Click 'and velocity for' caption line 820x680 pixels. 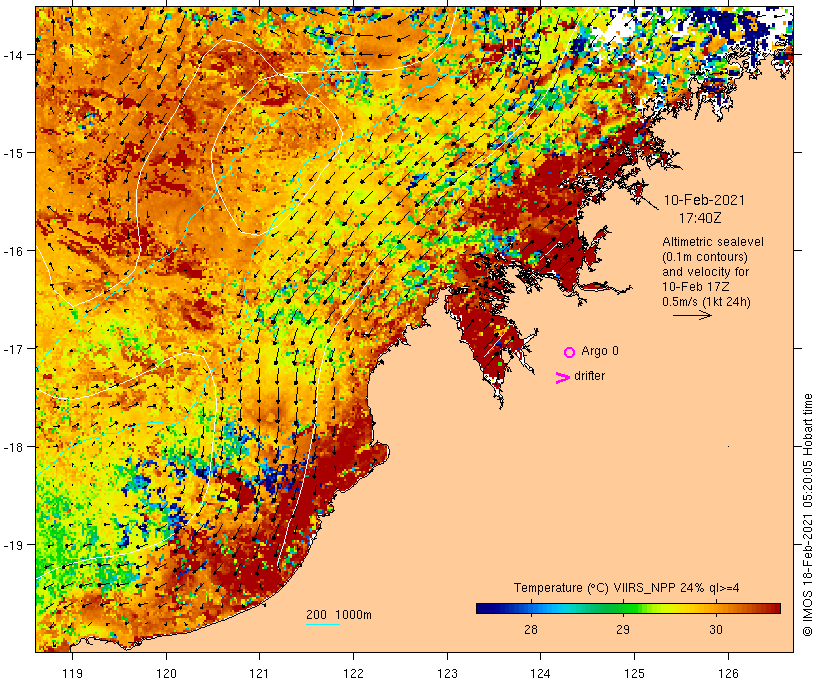tap(705, 271)
